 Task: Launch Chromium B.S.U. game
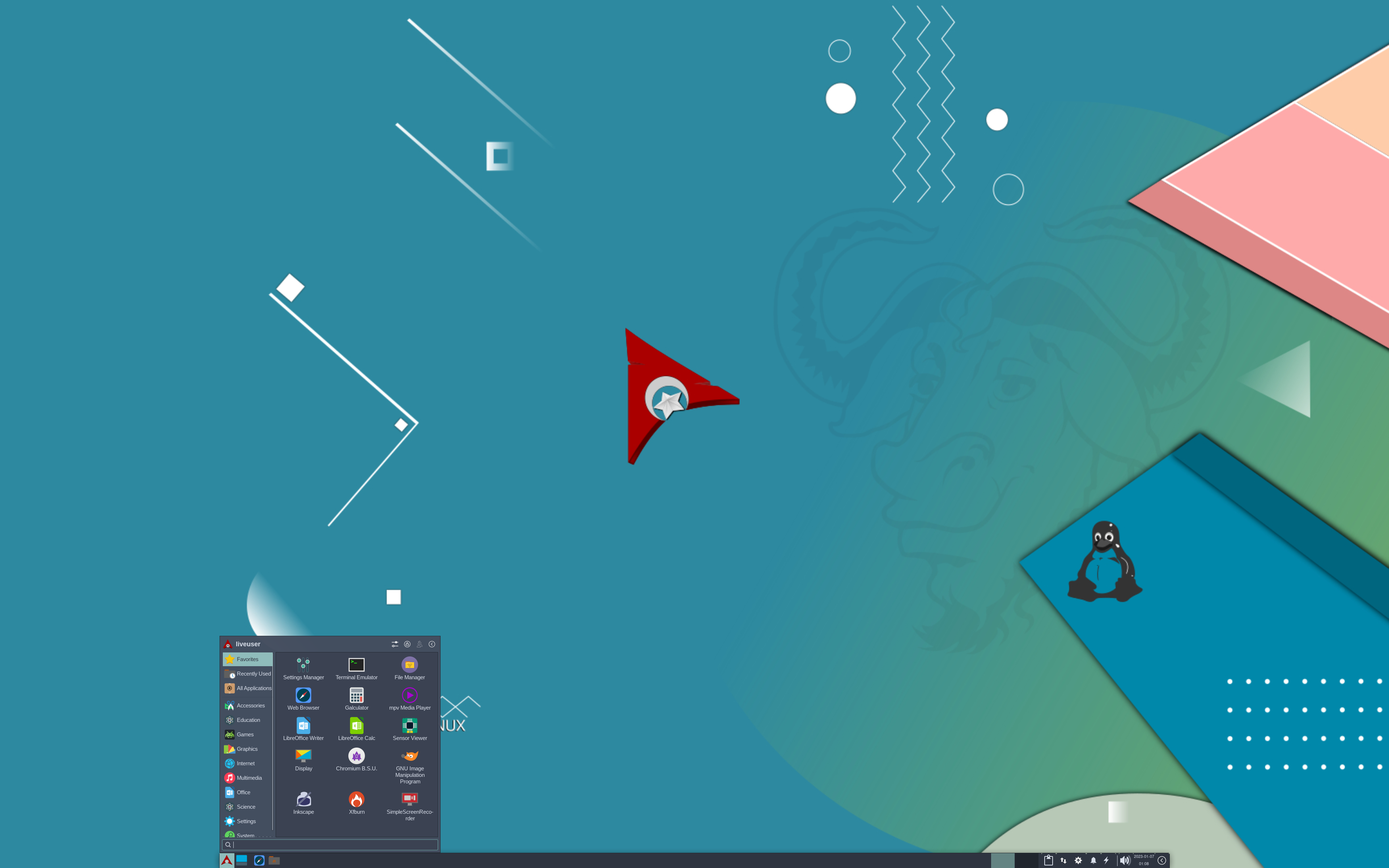(356, 760)
